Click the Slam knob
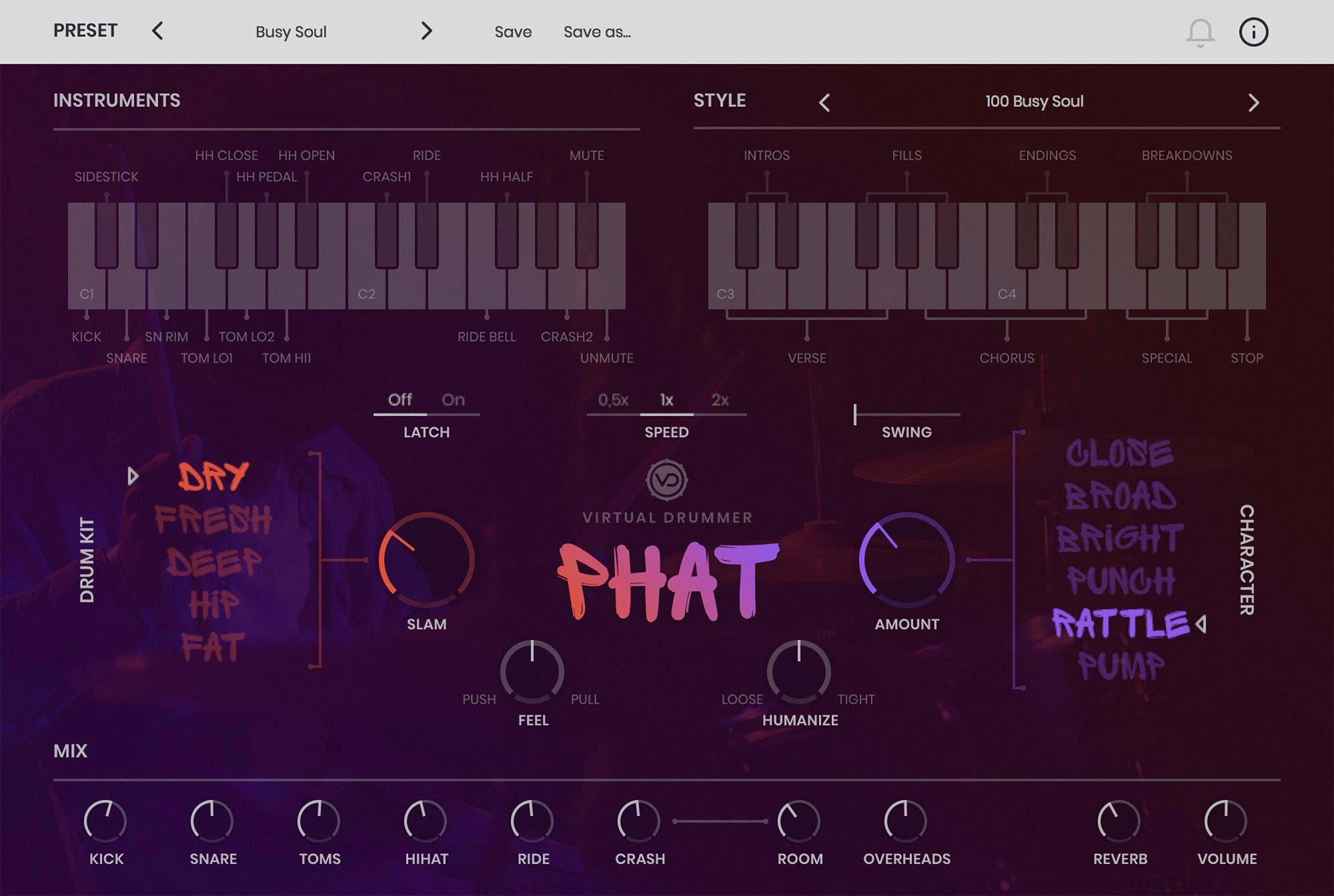This screenshot has width=1334, height=896. pos(427,560)
